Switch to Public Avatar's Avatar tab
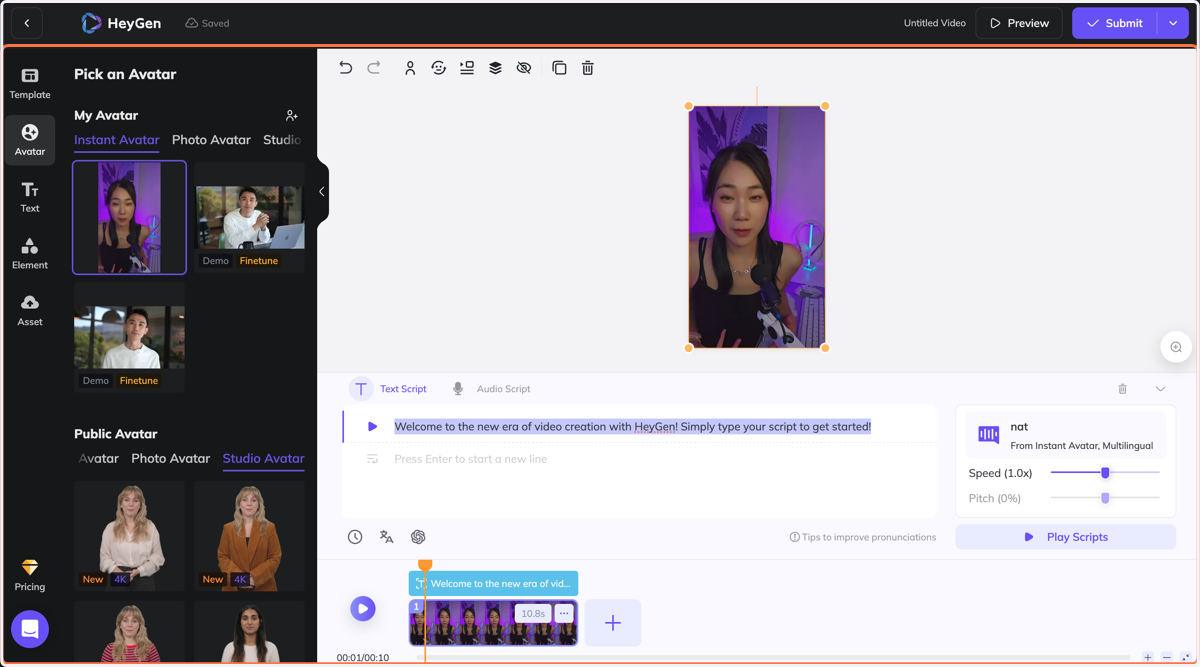This screenshot has width=1200, height=667. click(99, 458)
